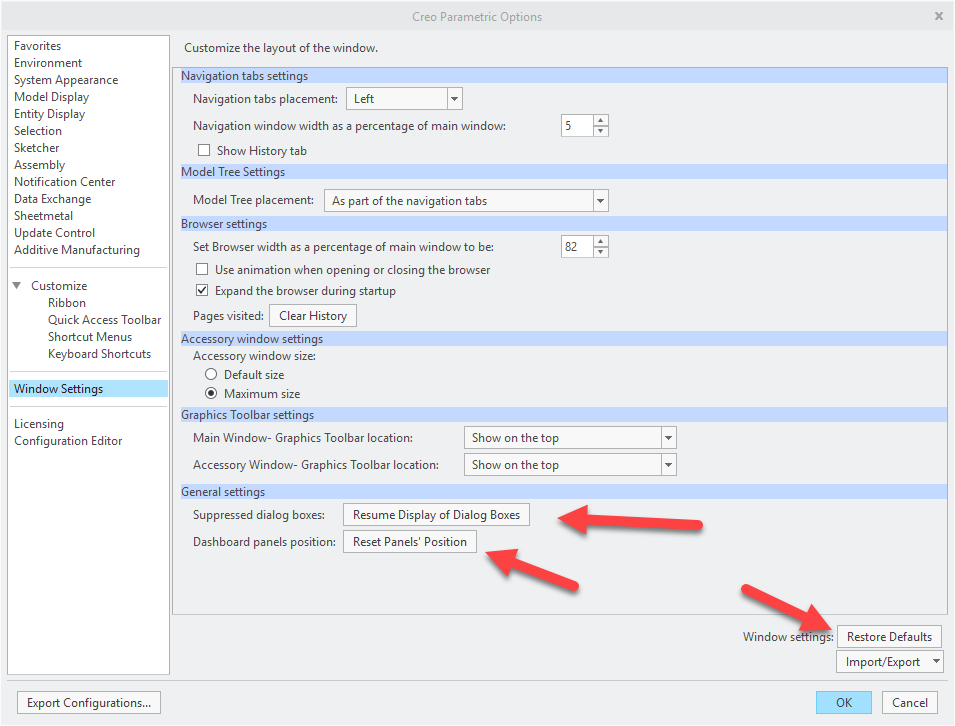Open the Configuration Editor
This screenshot has height=726, width=955.
pos(68,441)
